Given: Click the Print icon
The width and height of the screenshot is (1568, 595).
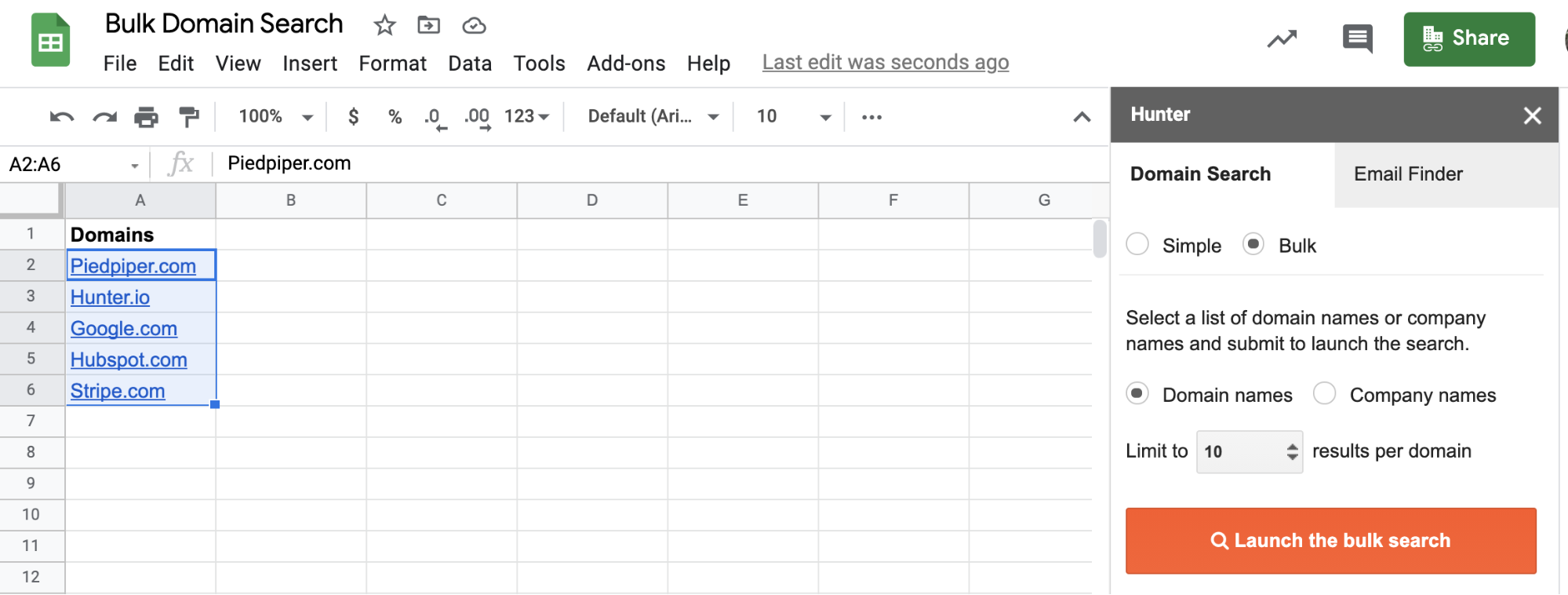Looking at the screenshot, I should tap(146, 117).
